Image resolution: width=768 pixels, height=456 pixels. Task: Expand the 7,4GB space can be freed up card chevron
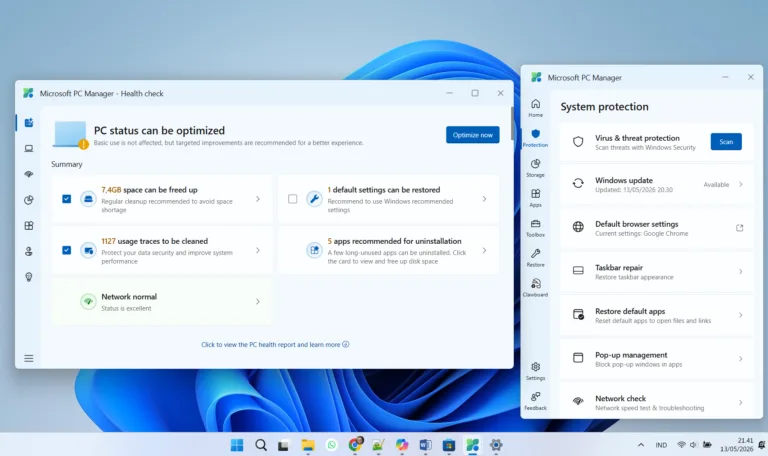coord(258,199)
